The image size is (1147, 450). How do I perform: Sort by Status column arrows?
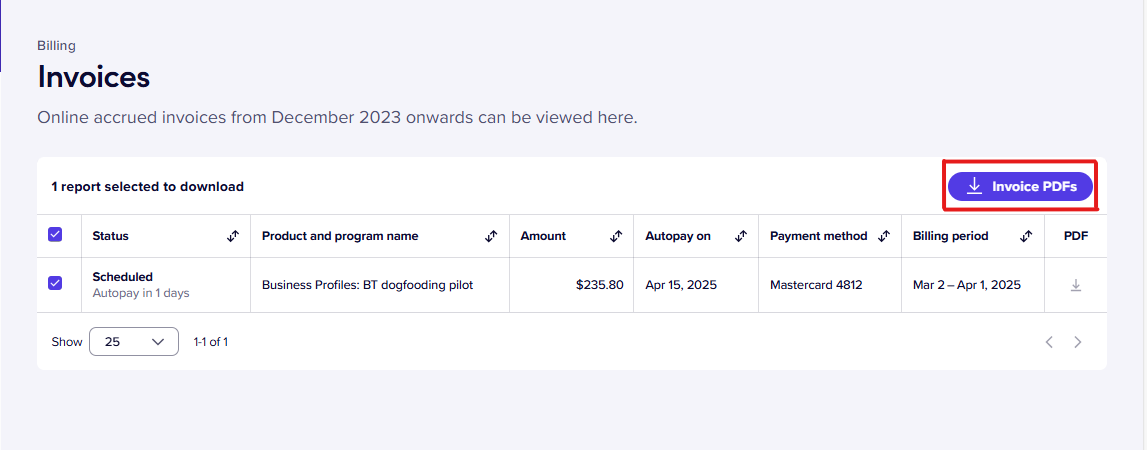(x=233, y=236)
